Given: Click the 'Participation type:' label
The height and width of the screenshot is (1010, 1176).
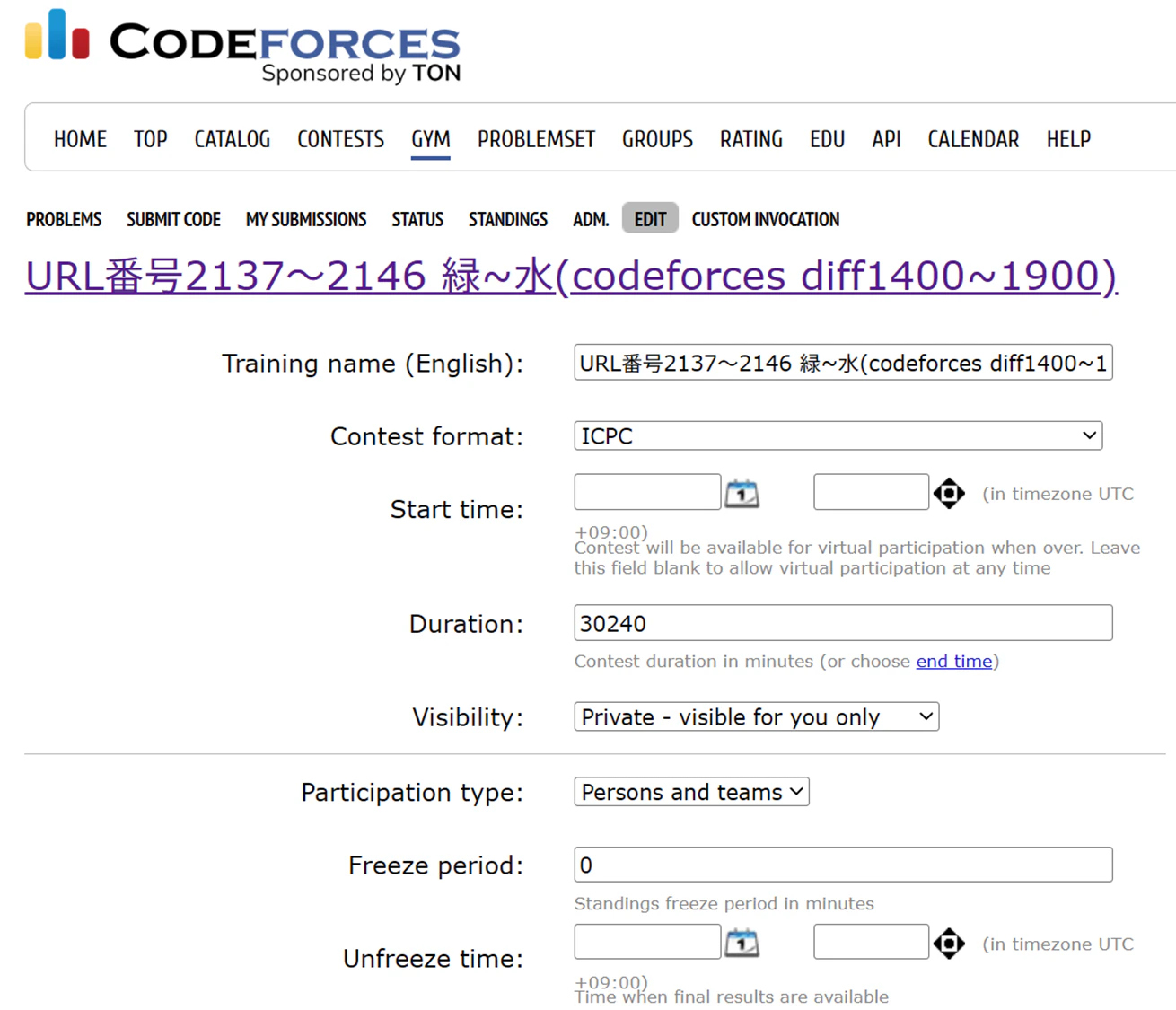Looking at the screenshot, I should [412, 793].
